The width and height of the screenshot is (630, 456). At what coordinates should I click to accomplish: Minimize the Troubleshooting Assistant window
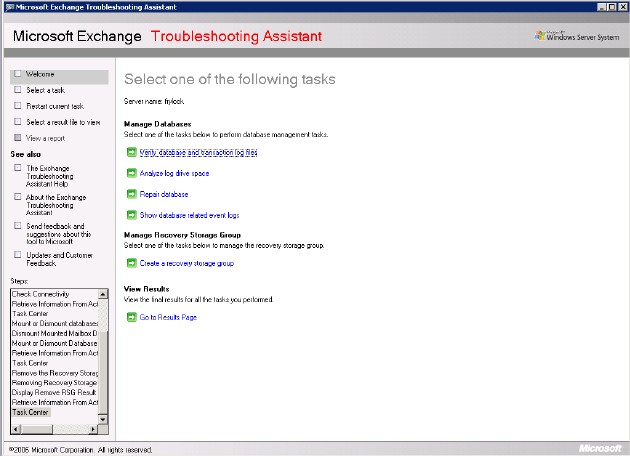601,7
